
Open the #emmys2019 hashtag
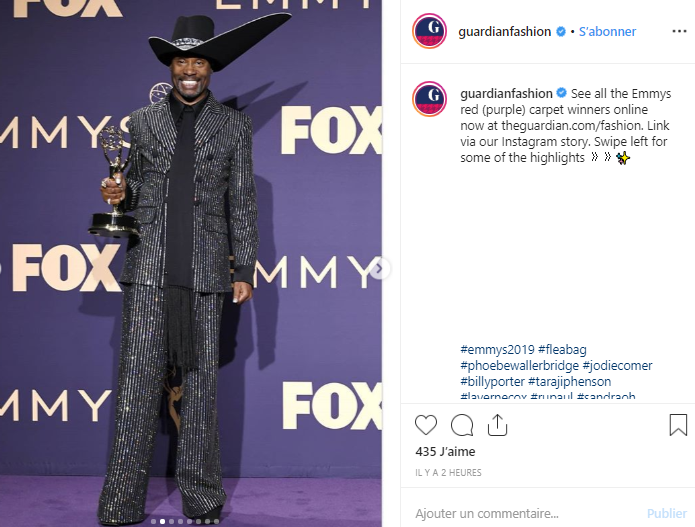[x=497, y=349]
